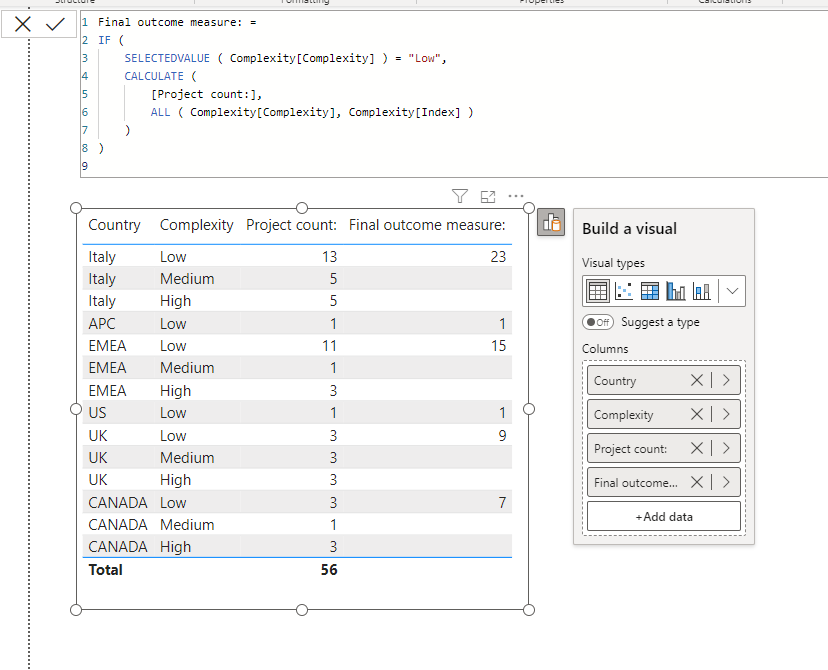Remove Final outcome field from Columns
This screenshot has height=670, width=828.
coord(697,482)
